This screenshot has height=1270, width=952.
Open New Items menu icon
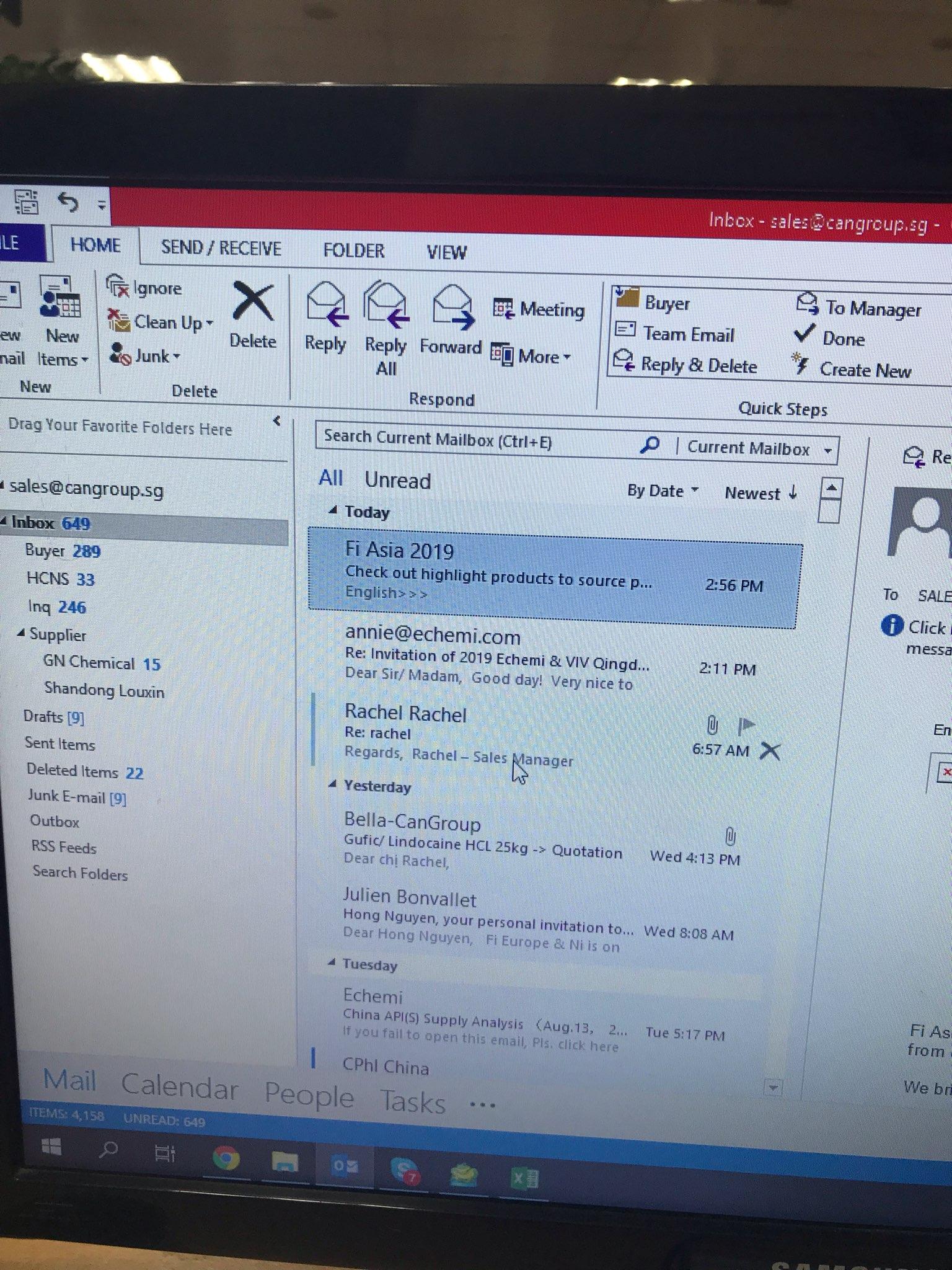point(61,298)
